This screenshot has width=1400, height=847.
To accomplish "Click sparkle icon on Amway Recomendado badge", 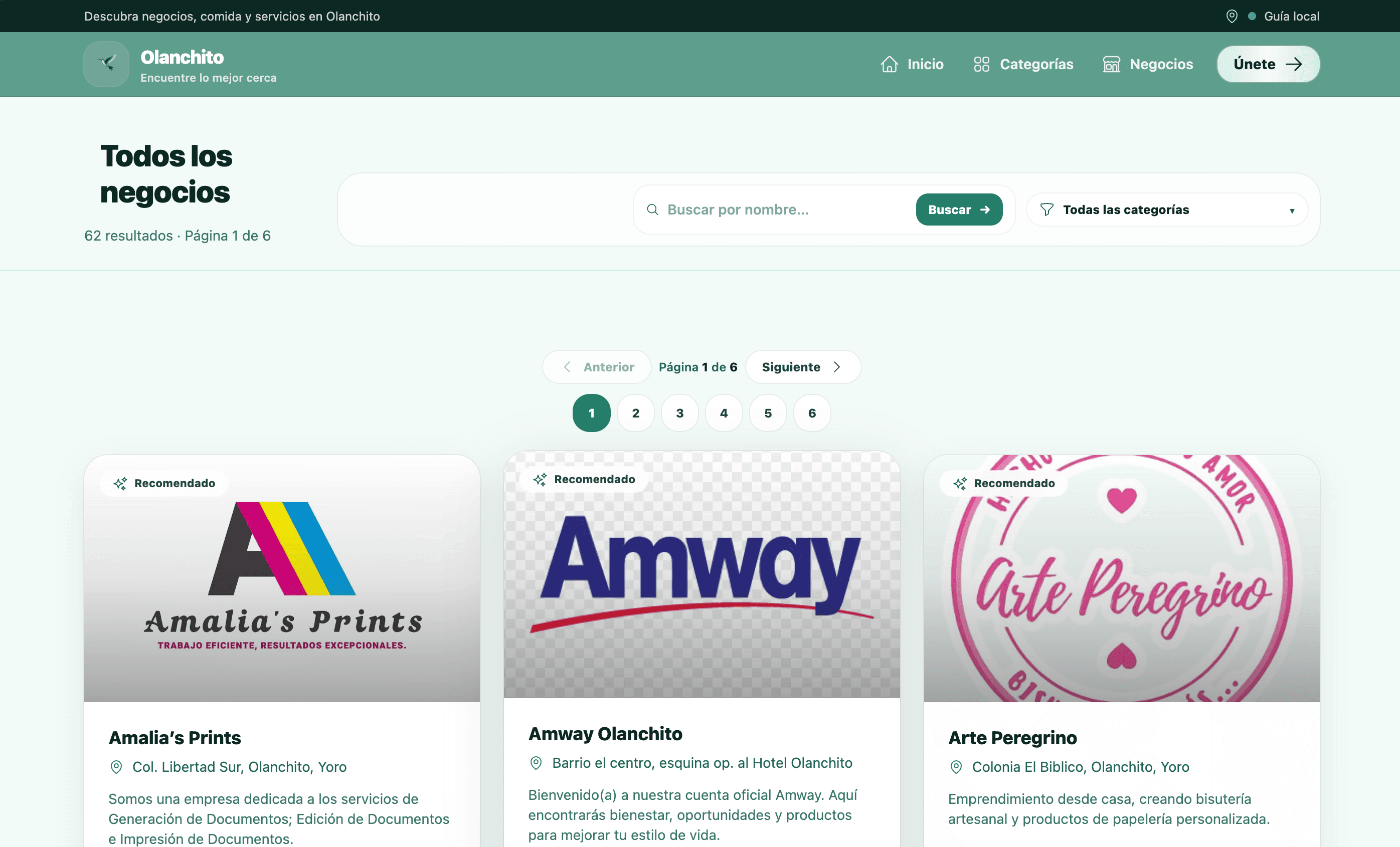I will 540,480.
